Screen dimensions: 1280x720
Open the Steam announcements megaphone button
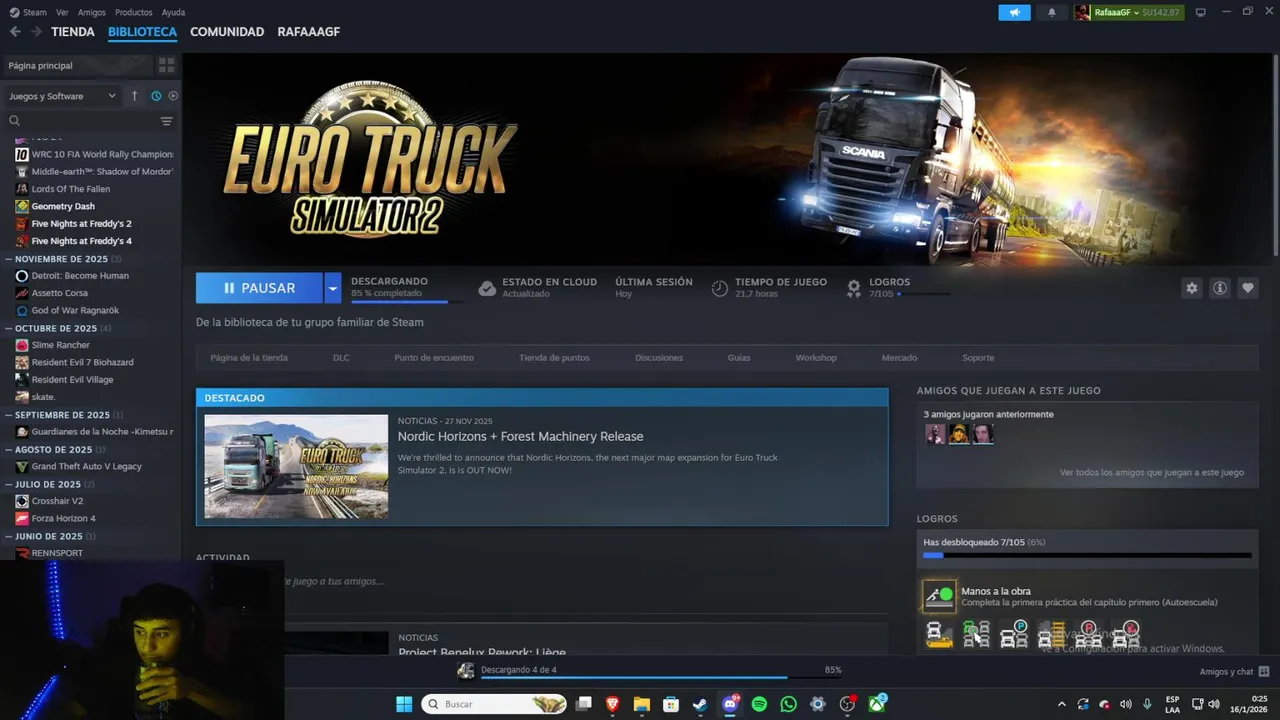(1014, 12)
